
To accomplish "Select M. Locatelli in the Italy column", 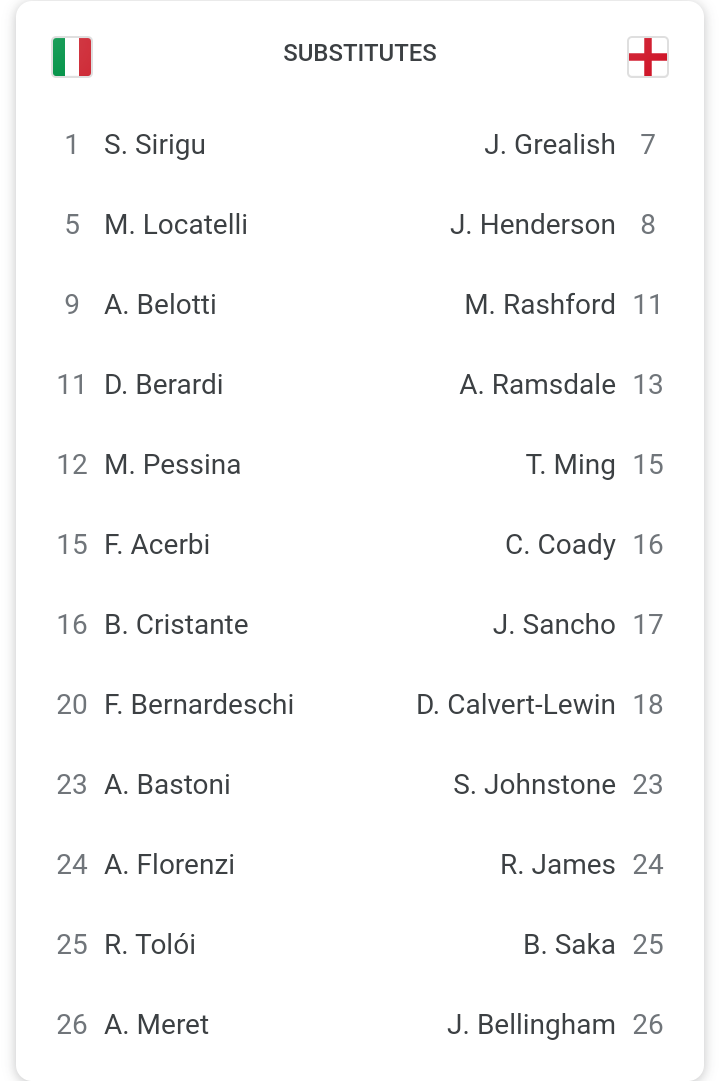I will [176, 224].
